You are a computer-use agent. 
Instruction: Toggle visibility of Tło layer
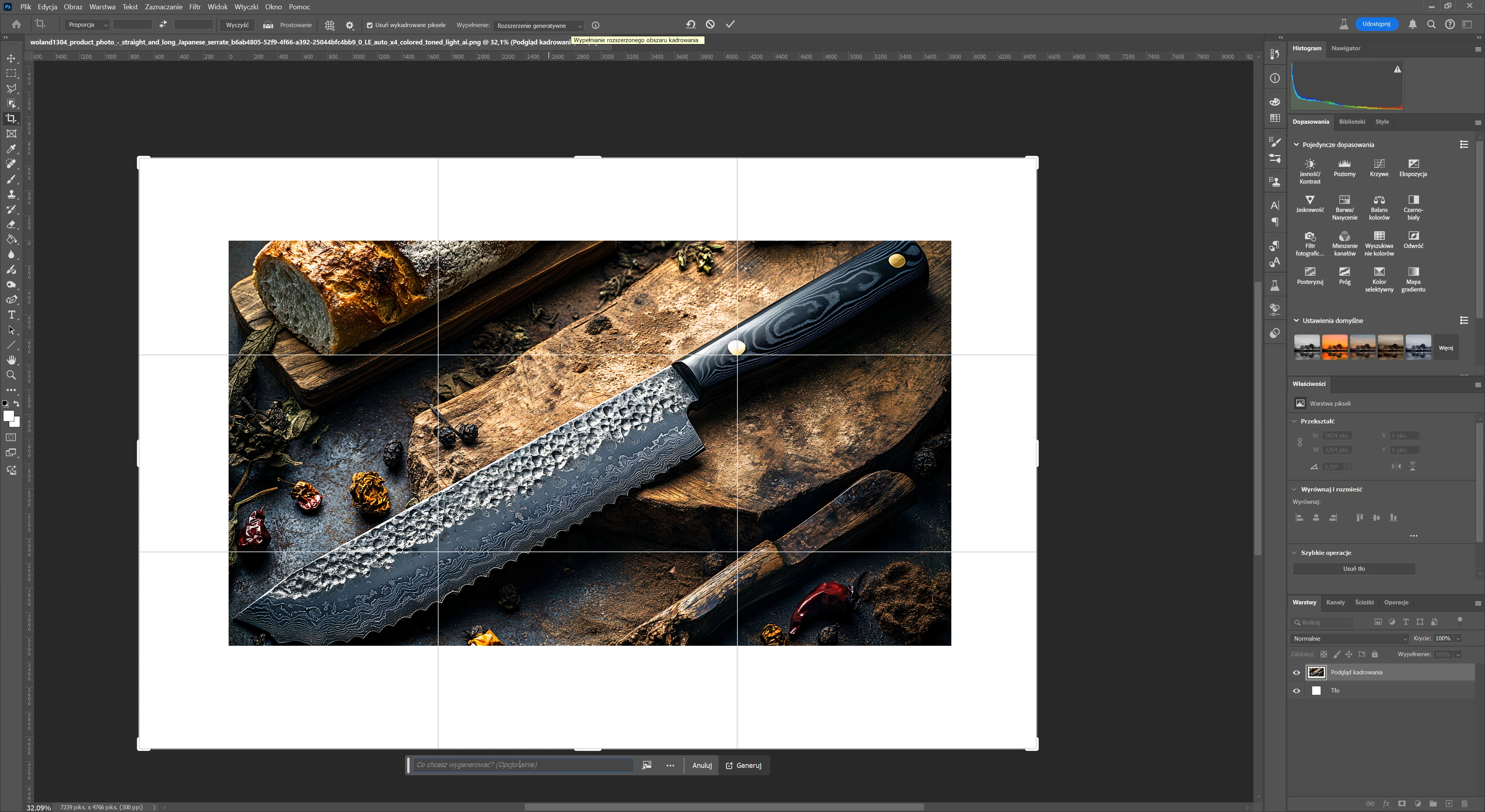[1297, 691]
